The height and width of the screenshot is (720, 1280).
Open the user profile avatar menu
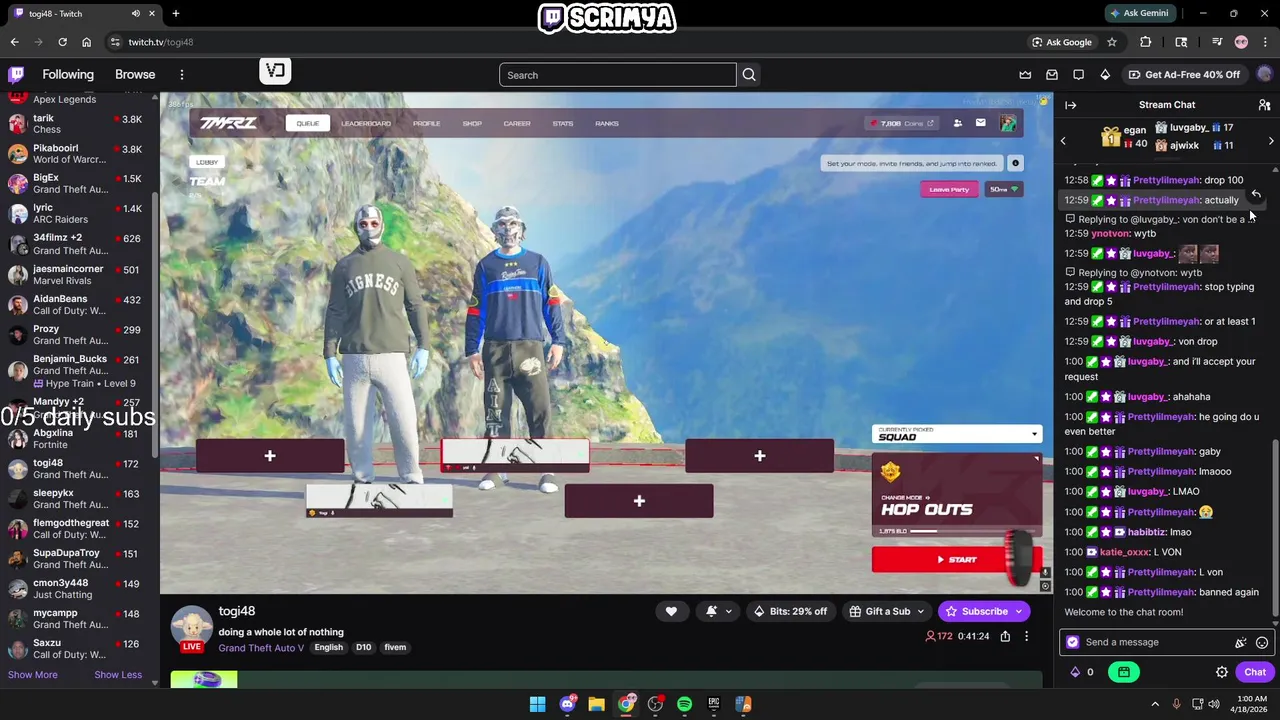pyautogui.click(x=1264, y=74)
